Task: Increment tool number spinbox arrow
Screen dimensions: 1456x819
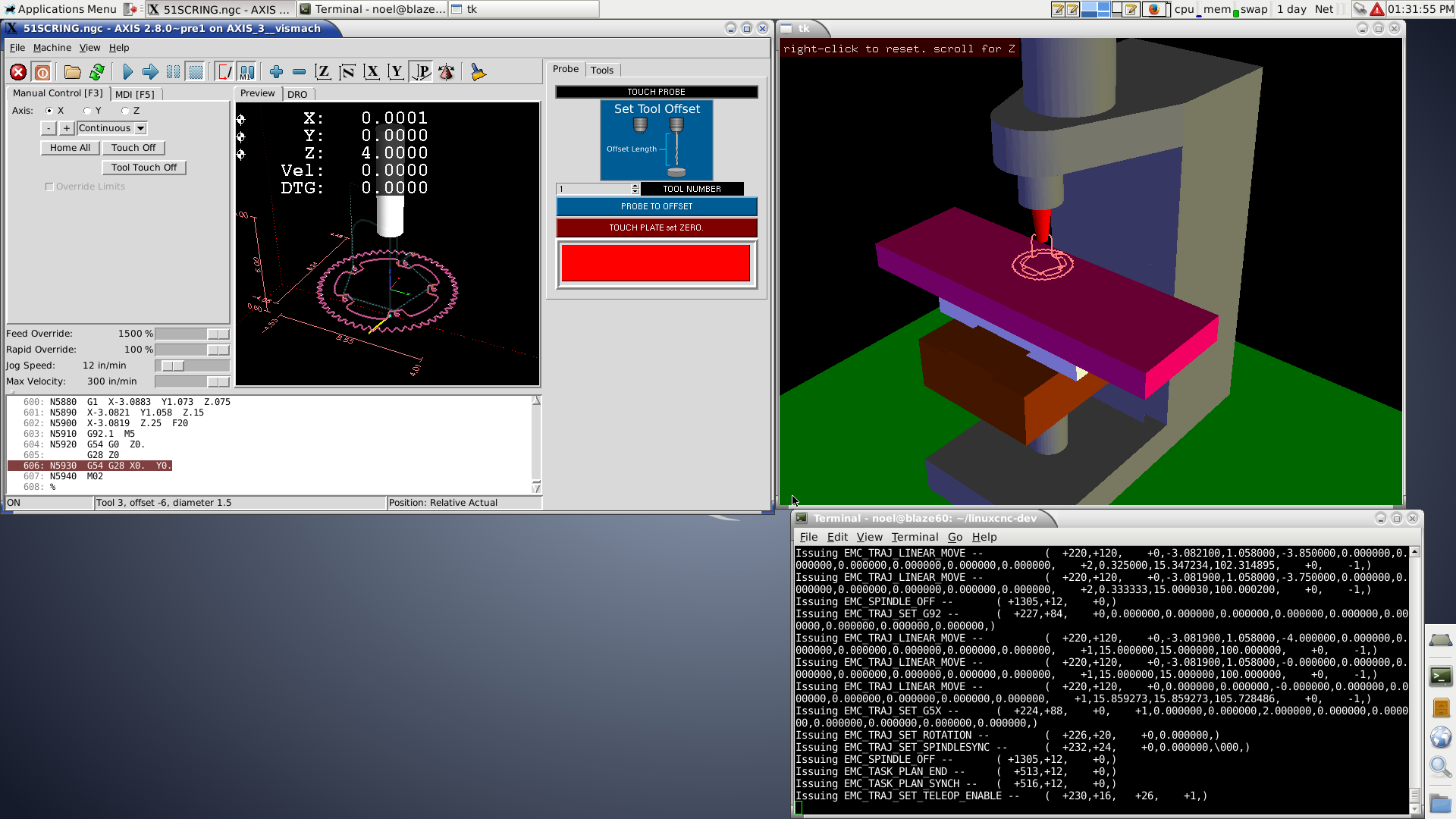Action: pyautogui.click(x=635, y=186)
